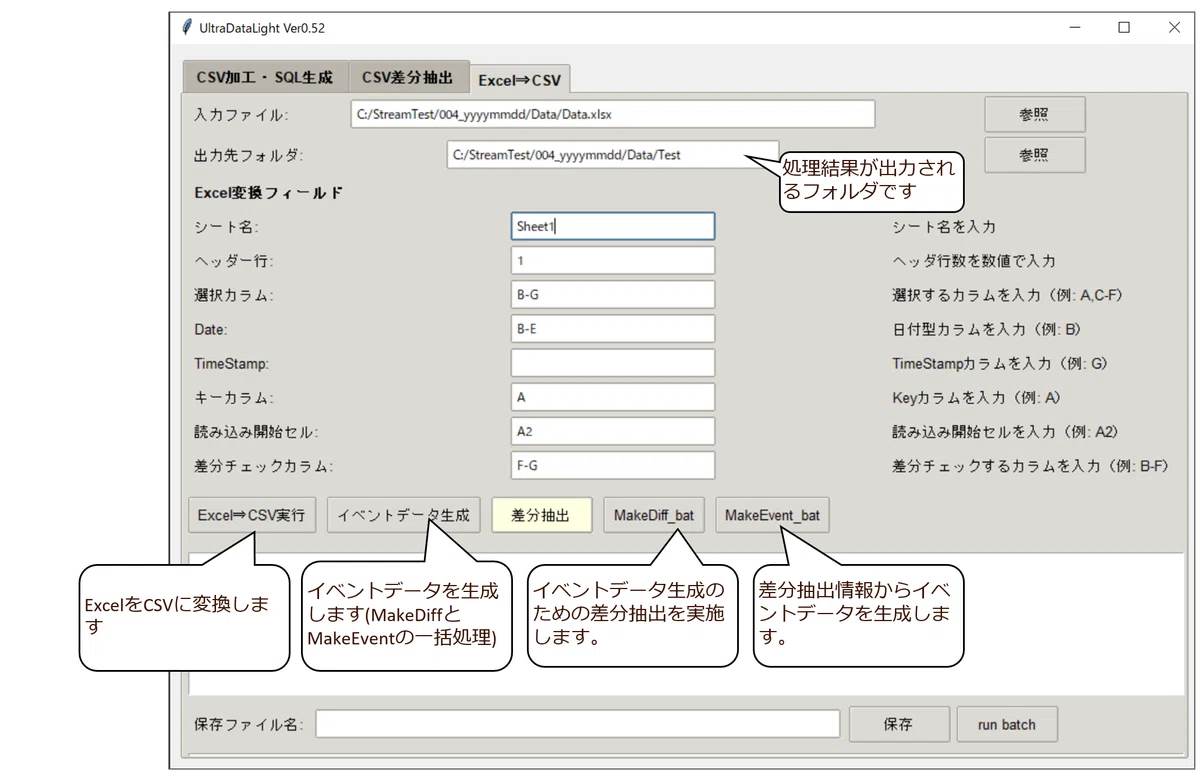
Task: Click the MakeEvent_bat button
Action: pyautogui.click(x=772, y=516)
